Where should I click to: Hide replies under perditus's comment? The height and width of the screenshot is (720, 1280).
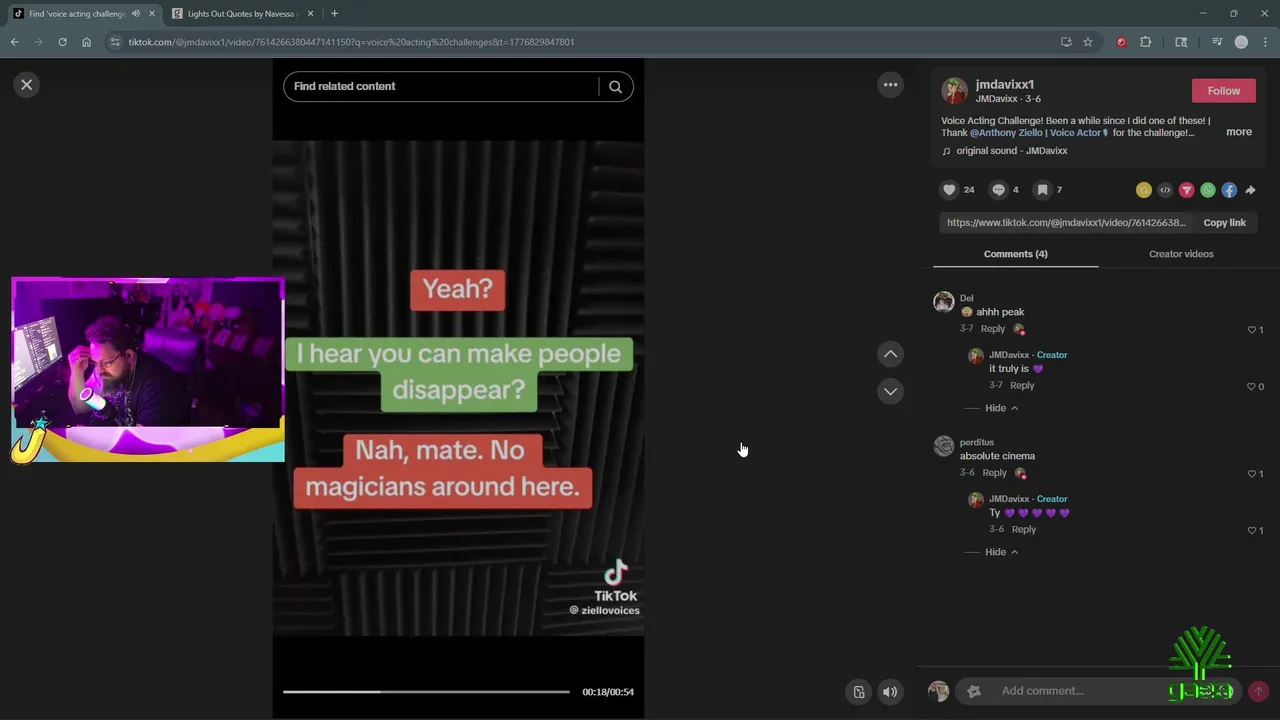pyautogui.click(x=1001, y=552)
